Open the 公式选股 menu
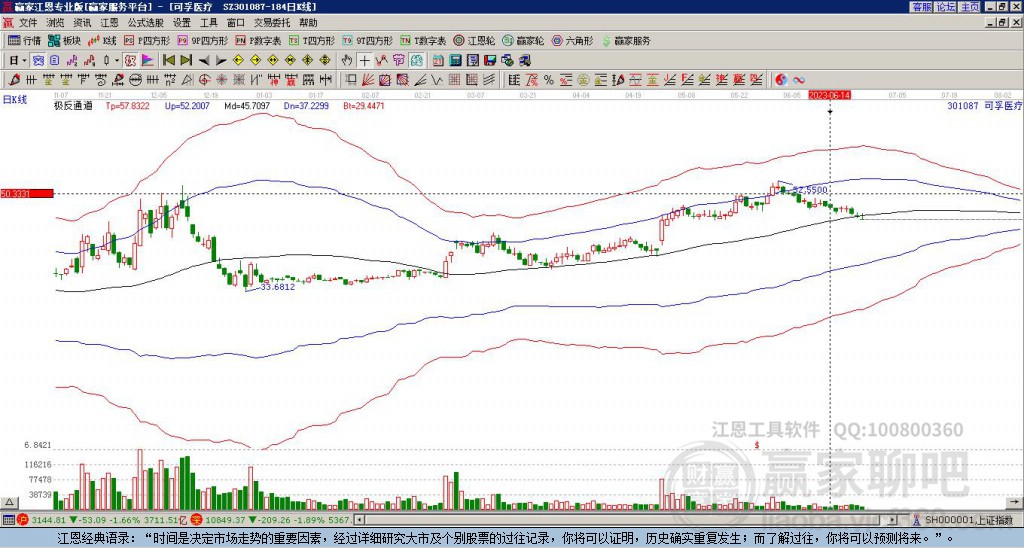1024x548 pixels. pos(146,23)
